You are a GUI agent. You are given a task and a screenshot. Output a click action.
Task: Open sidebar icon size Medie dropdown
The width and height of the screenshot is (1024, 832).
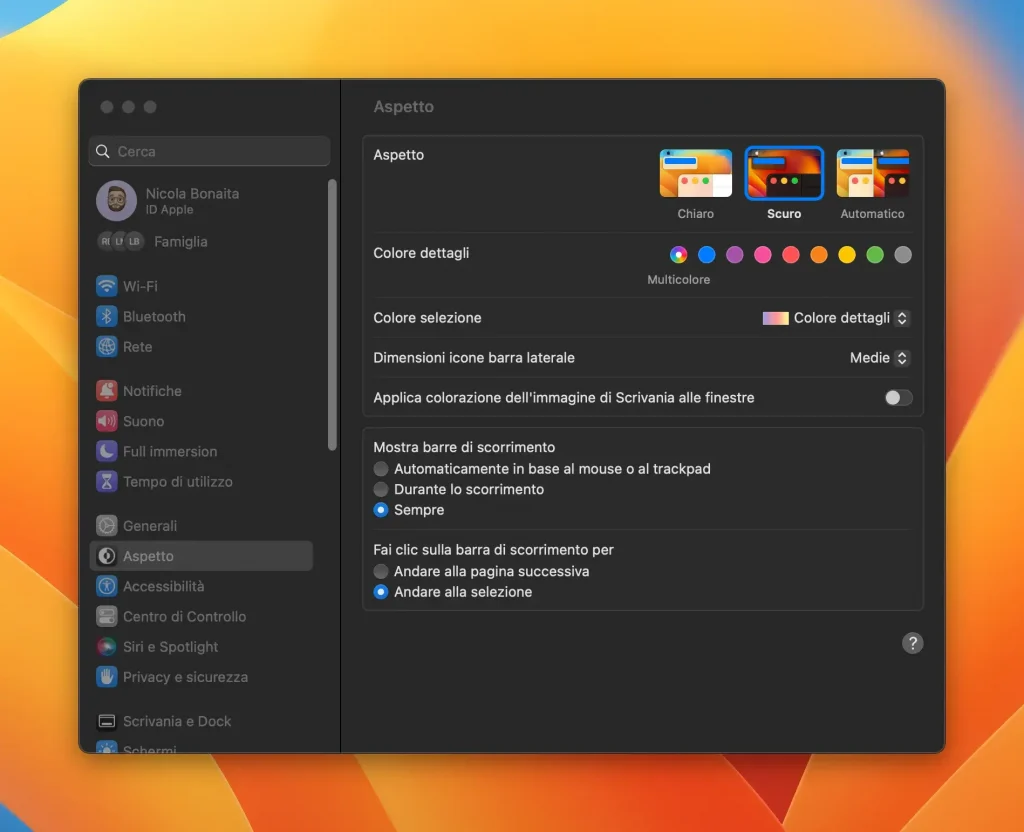pos(879,358)
